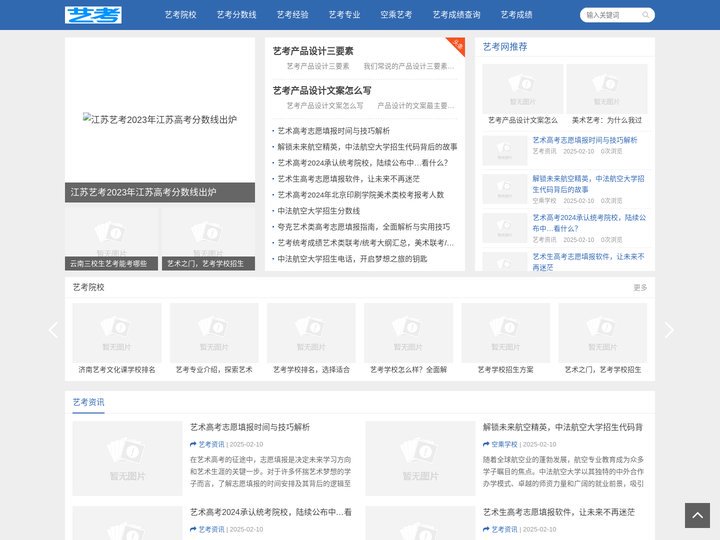This screenshot has height=540, width=720.
Task: Open list item 艺考统考成绩艺术类联考
Action: [366, 243]
